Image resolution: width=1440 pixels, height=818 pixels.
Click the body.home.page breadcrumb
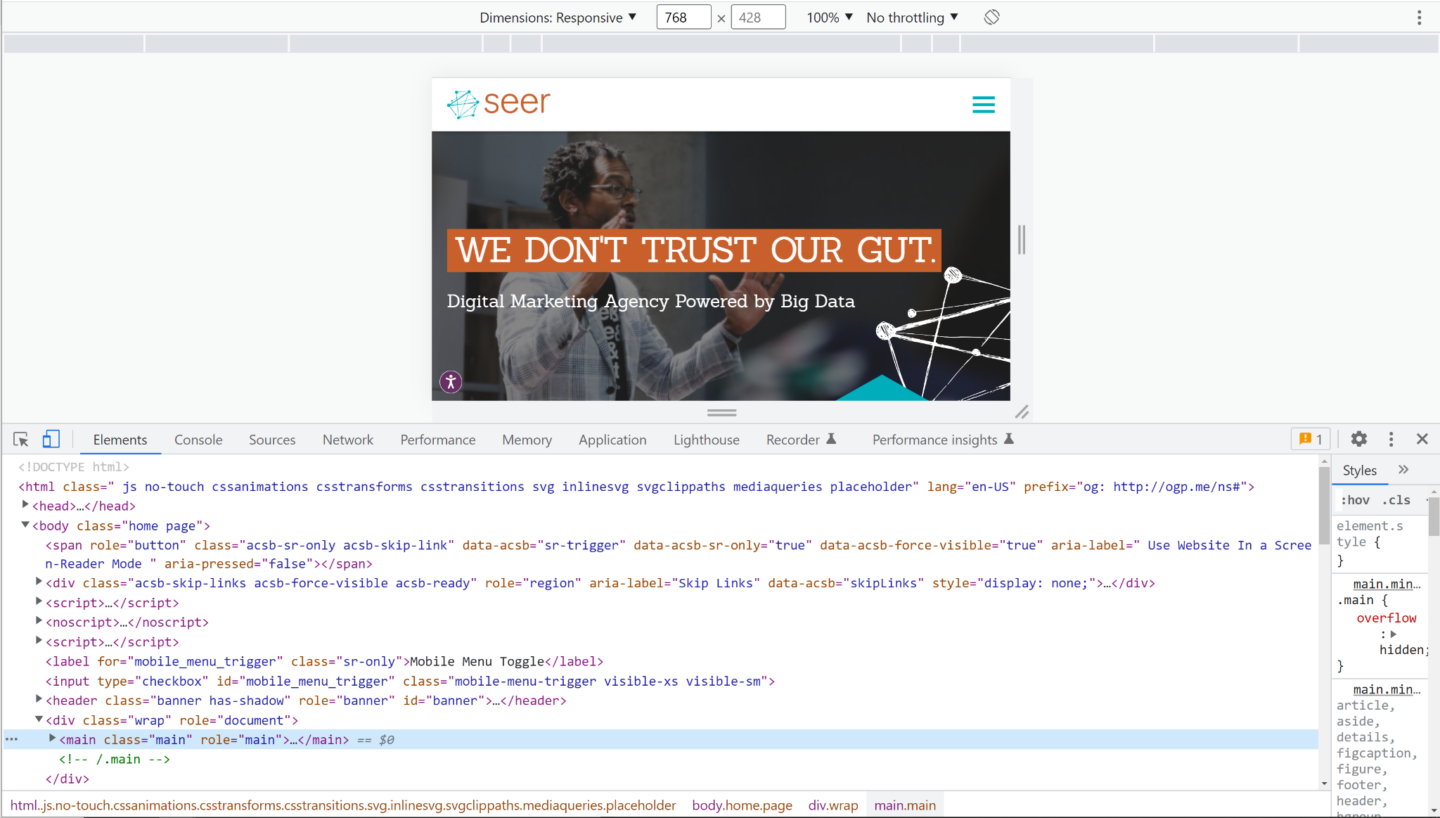(742, 805)
